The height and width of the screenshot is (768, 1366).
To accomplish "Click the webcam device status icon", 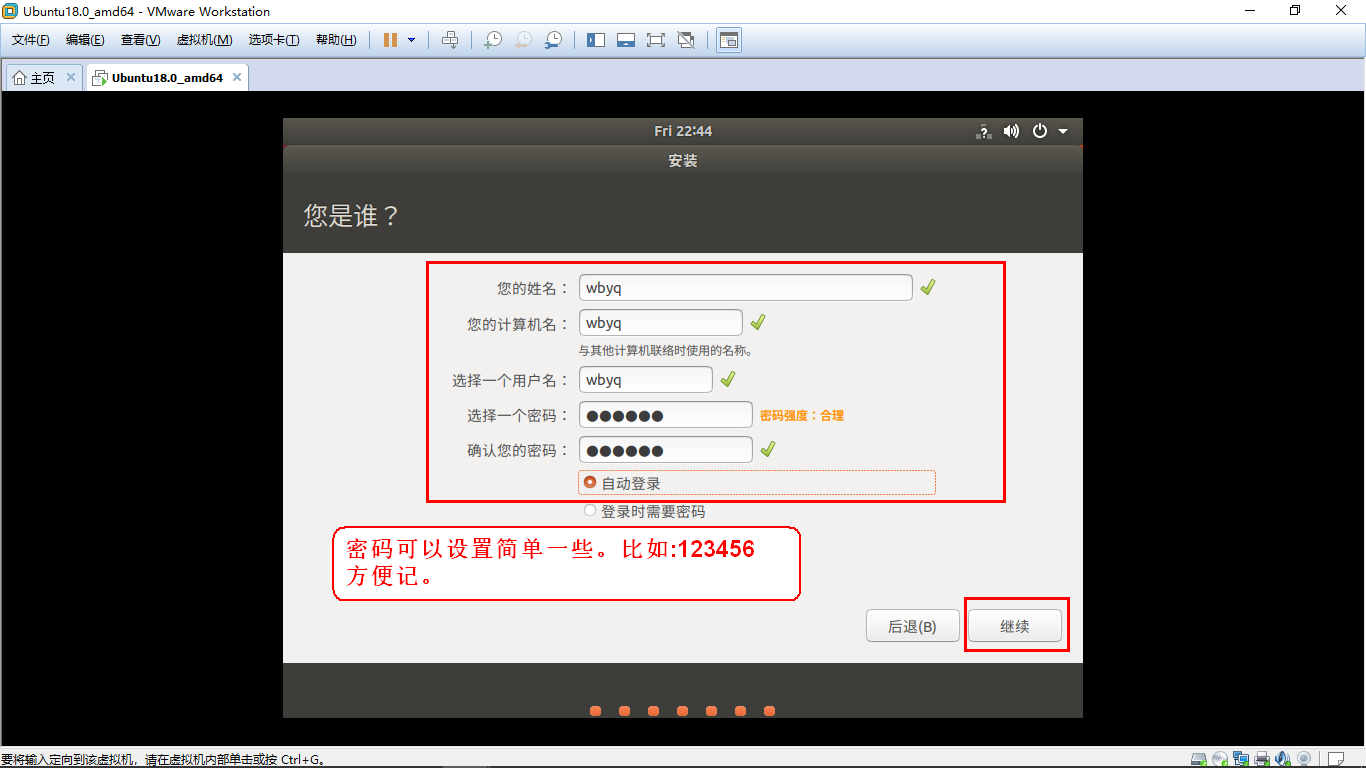I will 1302,759.
